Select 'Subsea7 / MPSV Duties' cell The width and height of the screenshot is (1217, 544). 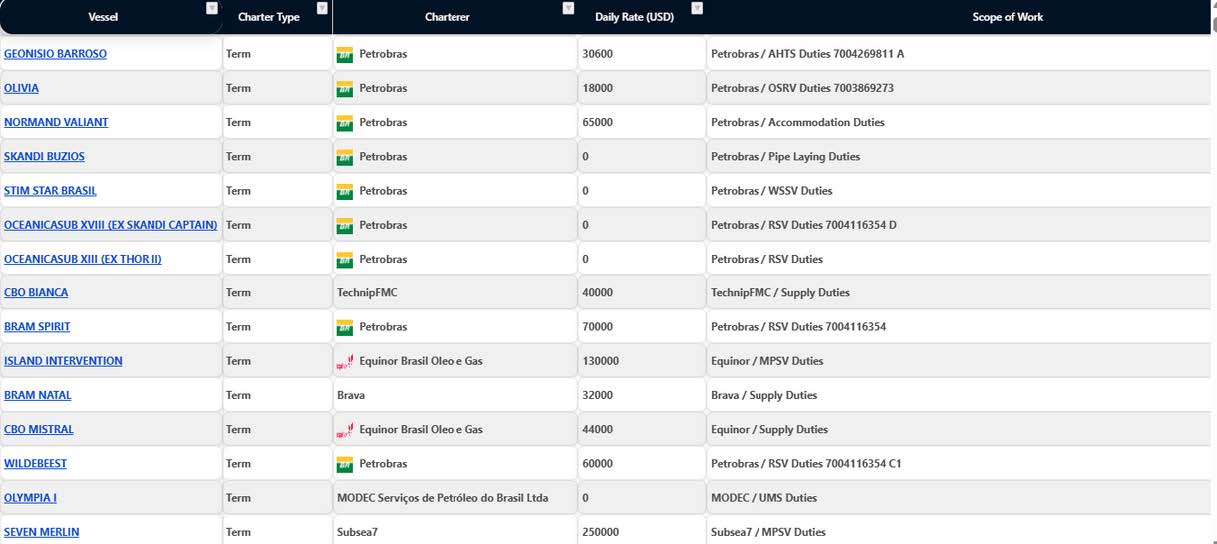tap(961, 532)
